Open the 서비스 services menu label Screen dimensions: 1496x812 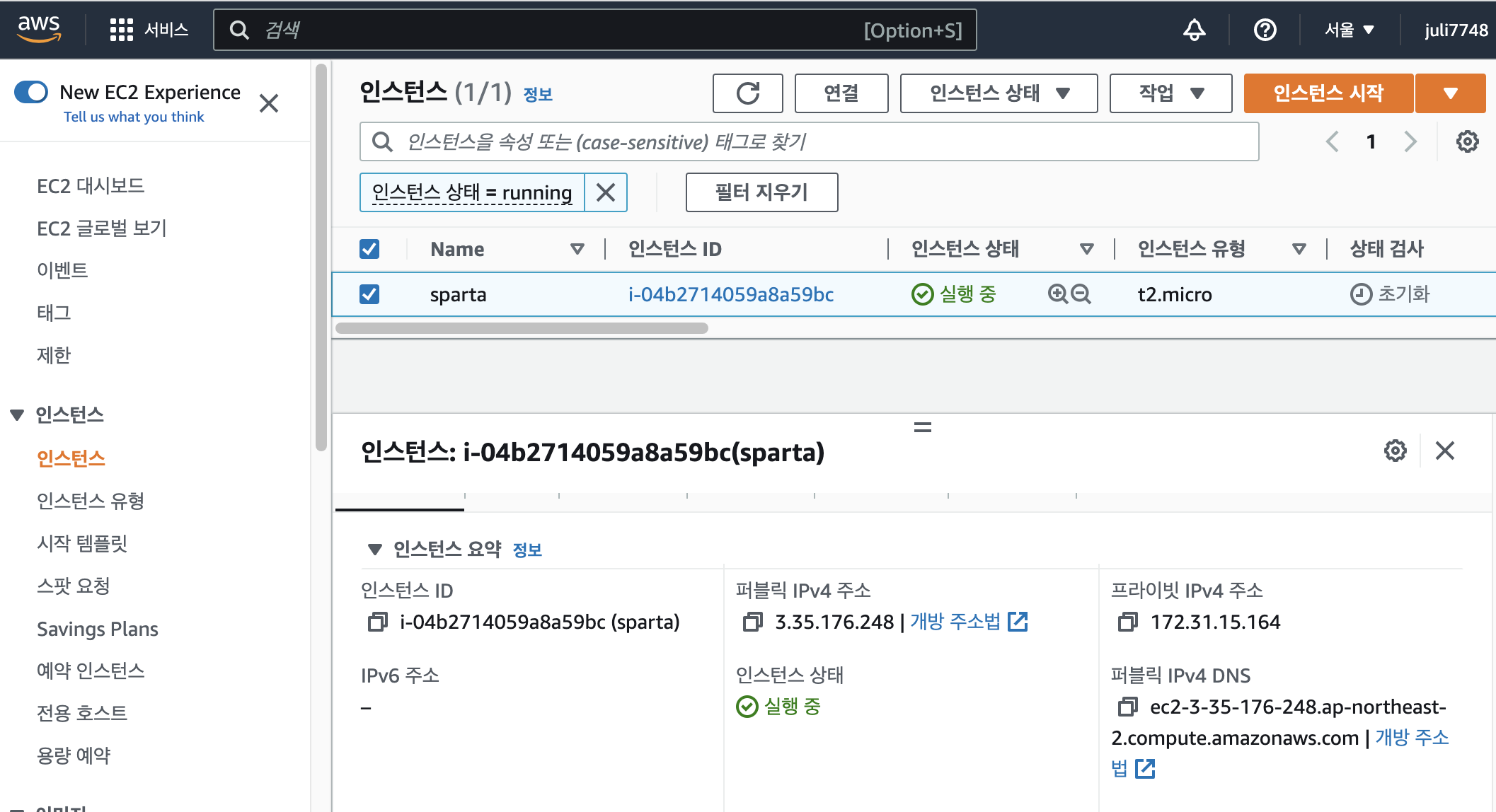pos(166,30)
